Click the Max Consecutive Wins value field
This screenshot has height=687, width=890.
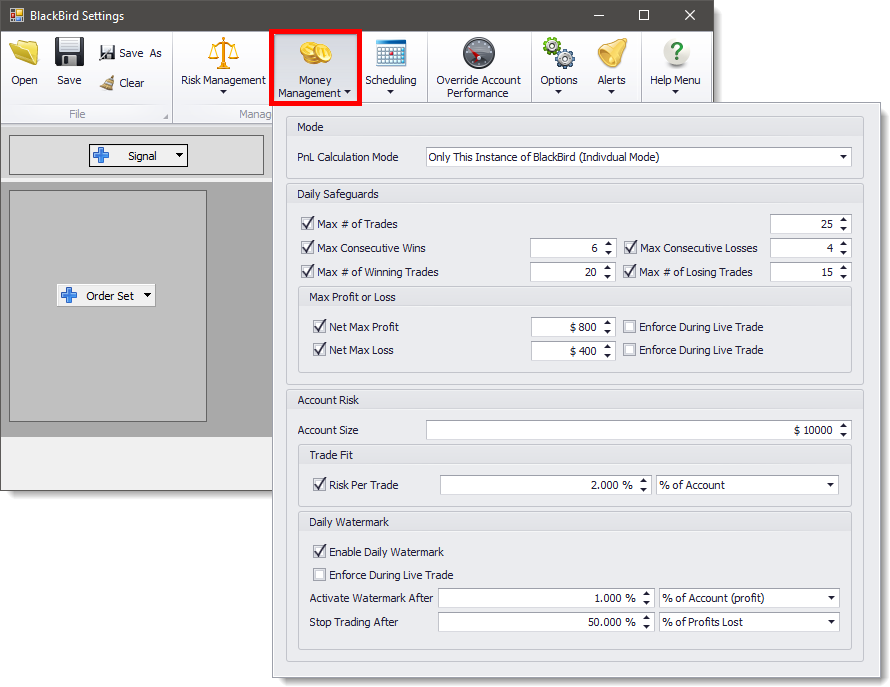[x=566, y=248]
